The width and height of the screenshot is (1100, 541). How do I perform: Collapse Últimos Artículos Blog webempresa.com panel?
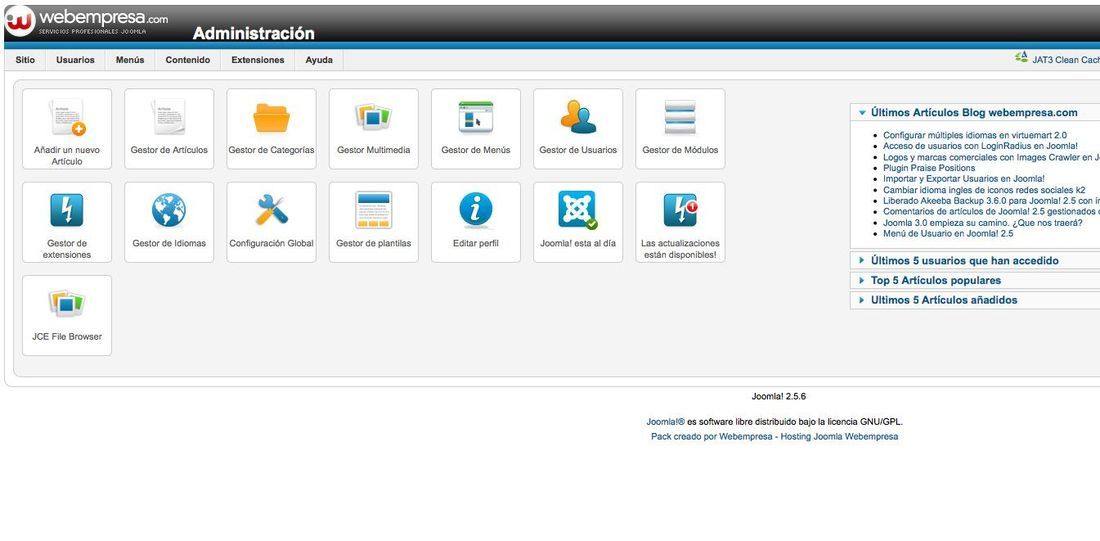[x=975, y=112]
